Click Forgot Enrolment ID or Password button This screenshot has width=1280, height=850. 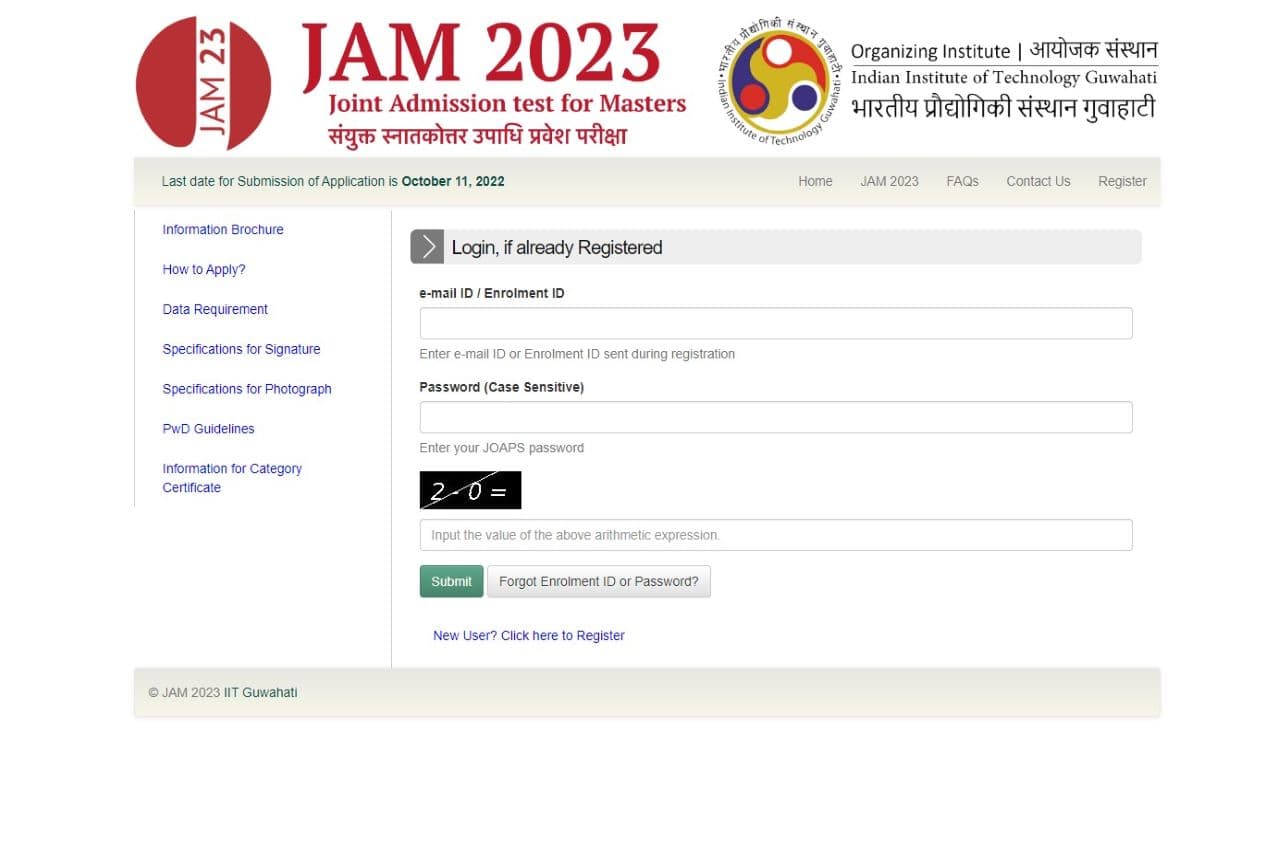(x=599, y=581)
